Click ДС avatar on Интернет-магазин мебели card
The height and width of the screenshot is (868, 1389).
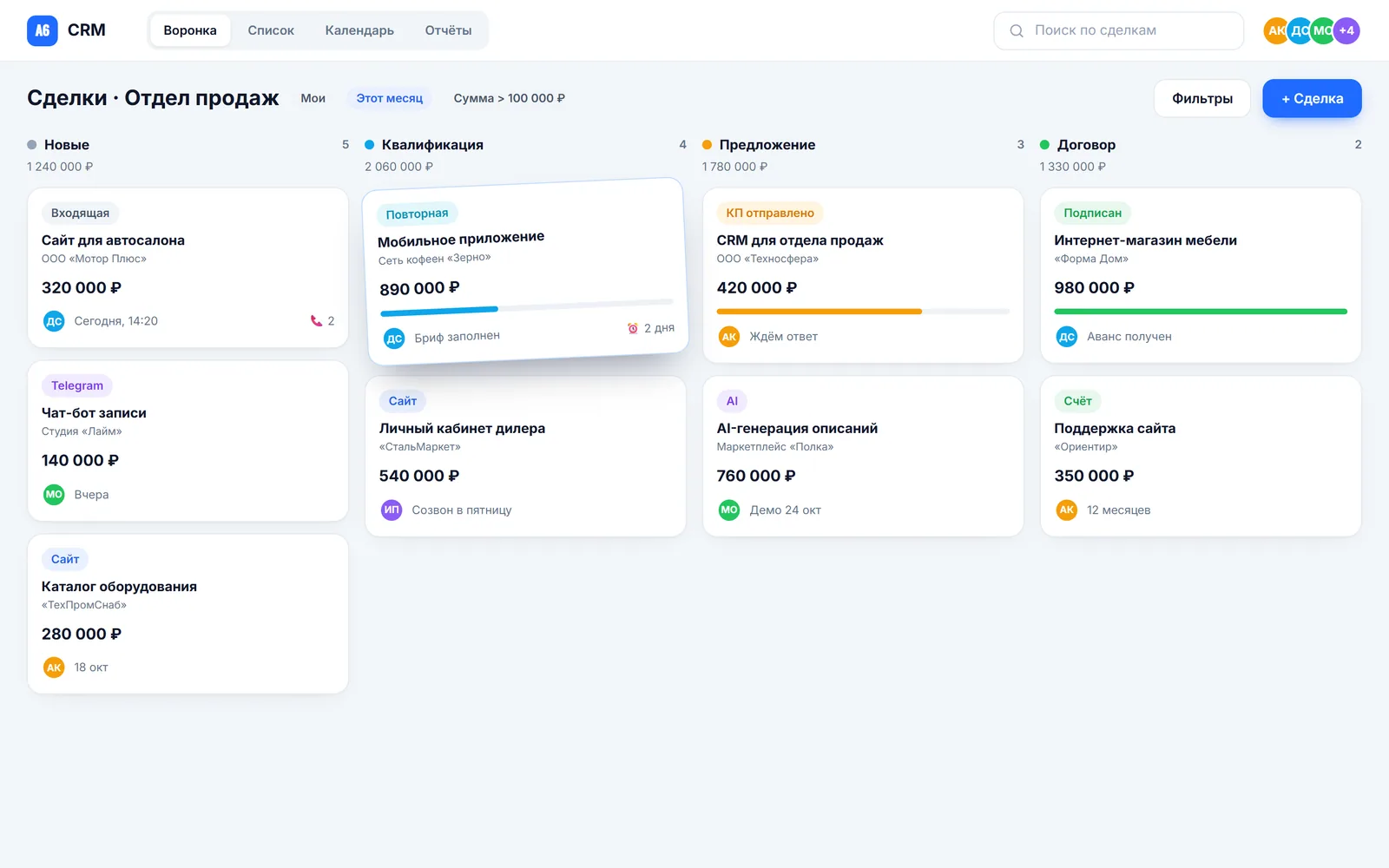click(x=1067, y=337)
